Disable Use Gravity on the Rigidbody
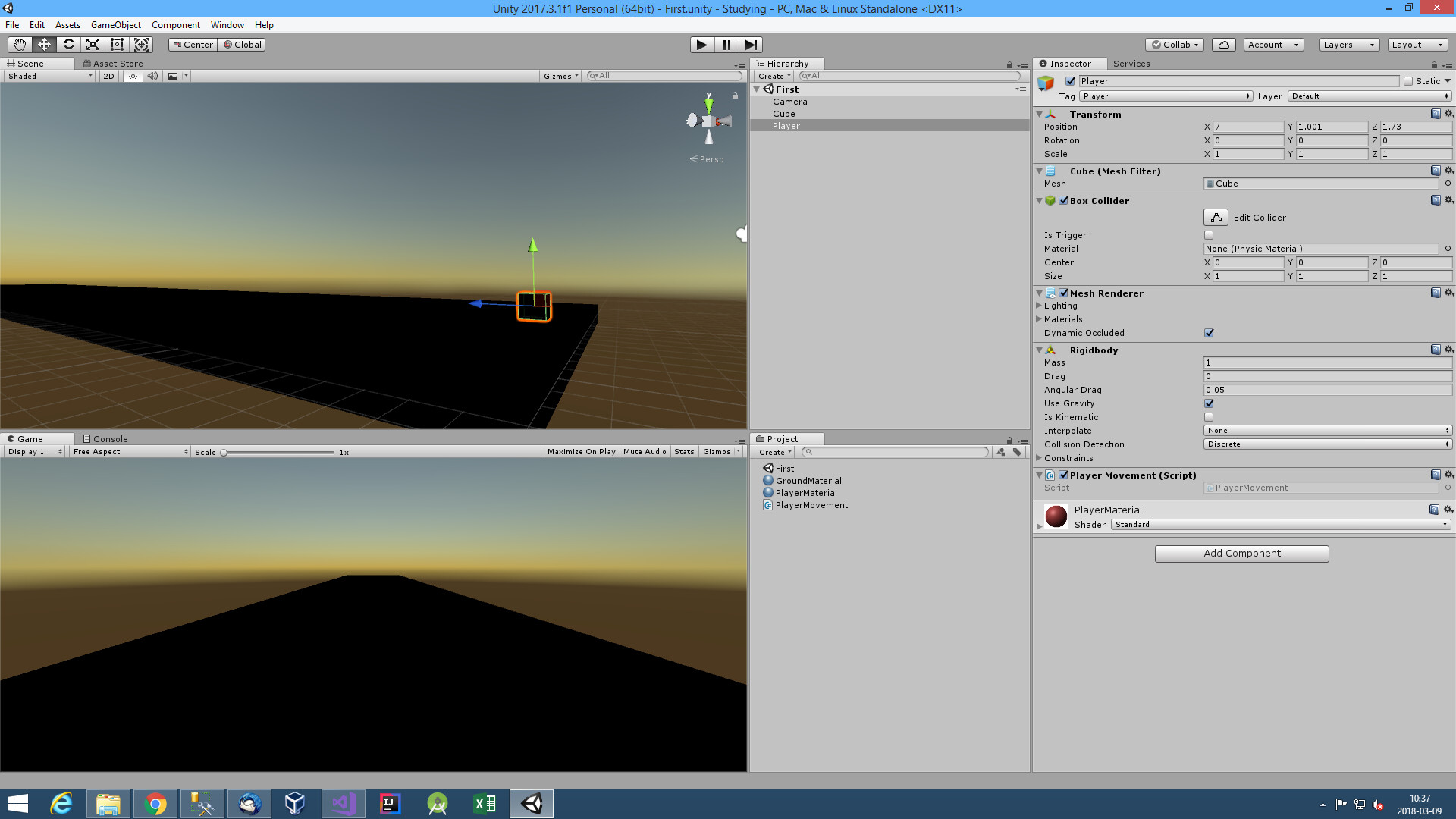The width and height of the screenshot is (1456, 819). pyautogui.click(x=1209, y=403)
